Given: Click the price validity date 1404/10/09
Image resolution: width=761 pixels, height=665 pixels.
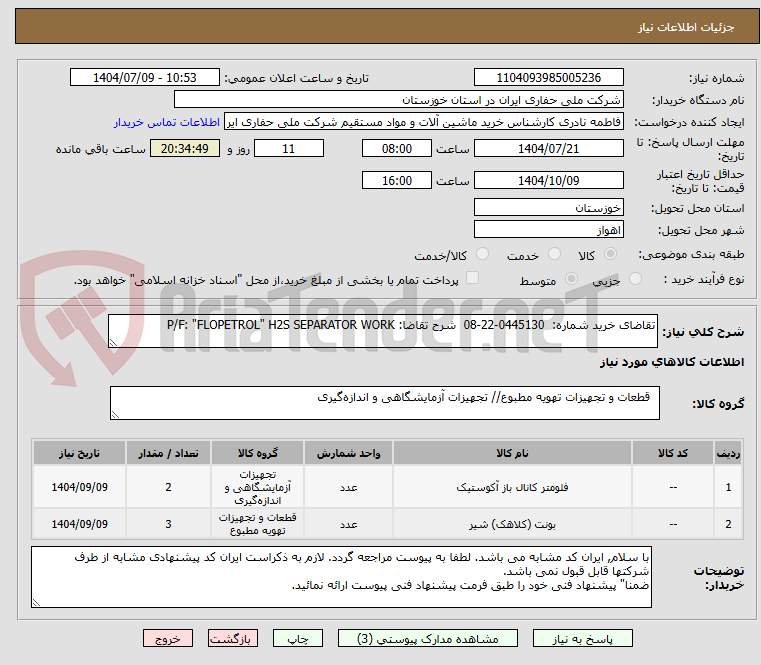Looking at the screenshot, I should (x=548, y=180).
